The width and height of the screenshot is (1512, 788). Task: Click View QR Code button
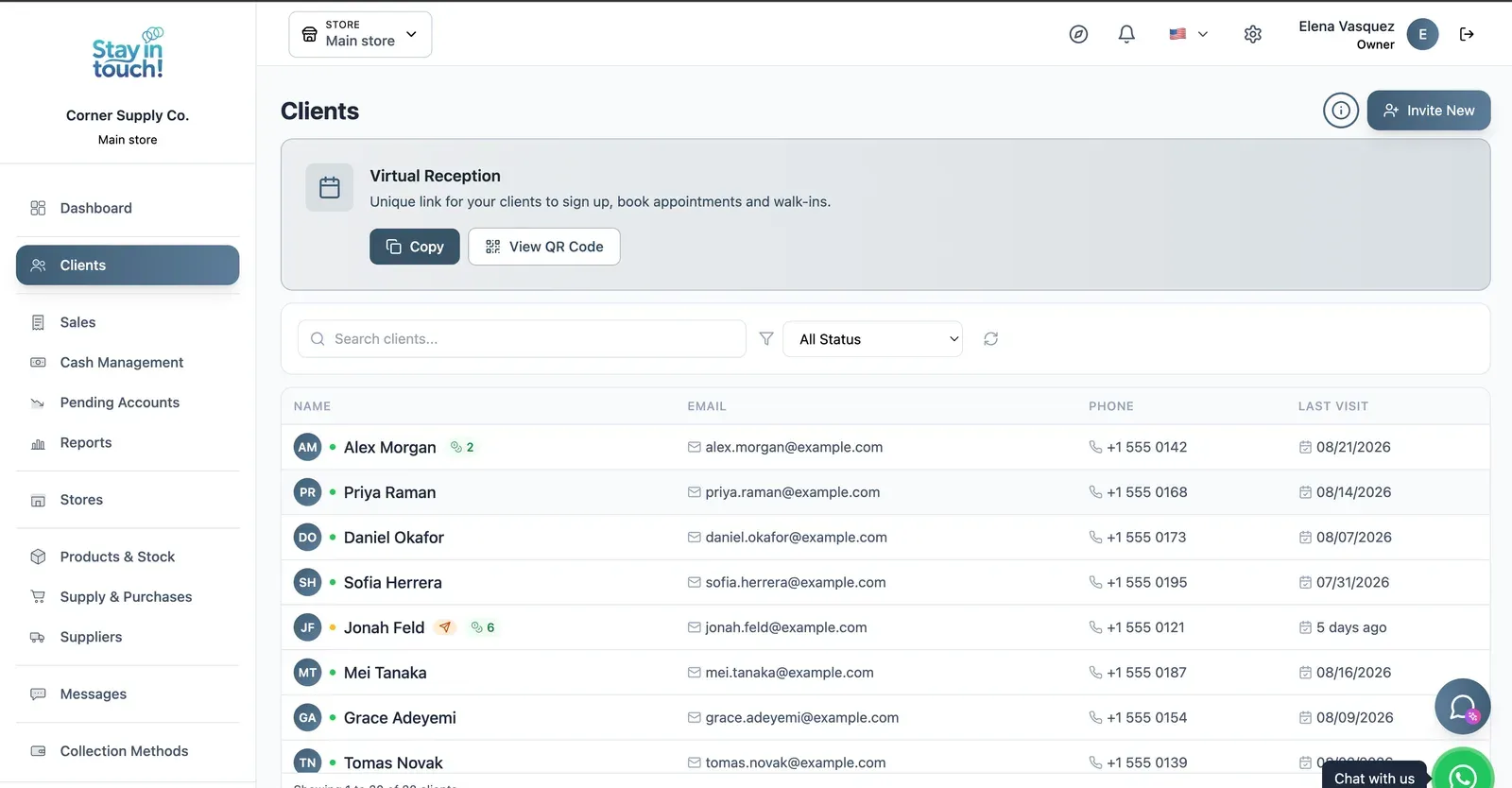click(544, 247)
